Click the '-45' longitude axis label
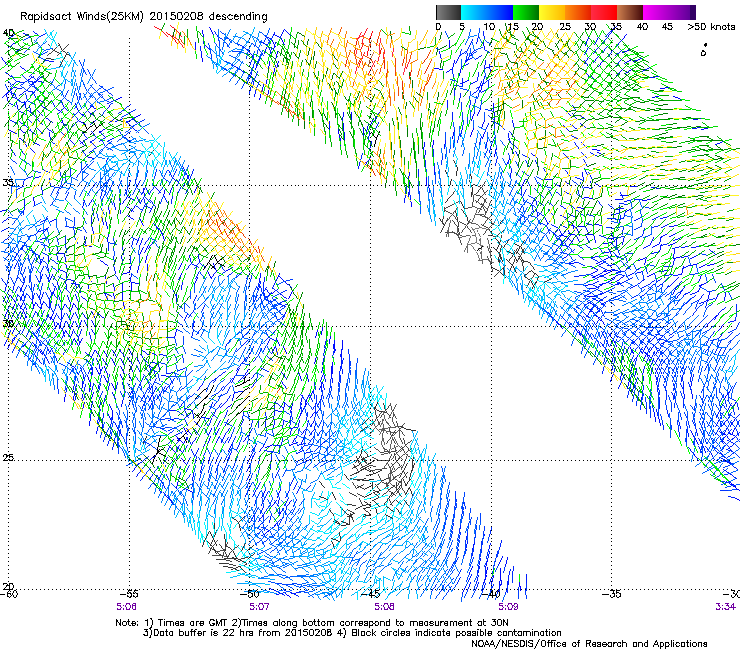 [370, 593]
